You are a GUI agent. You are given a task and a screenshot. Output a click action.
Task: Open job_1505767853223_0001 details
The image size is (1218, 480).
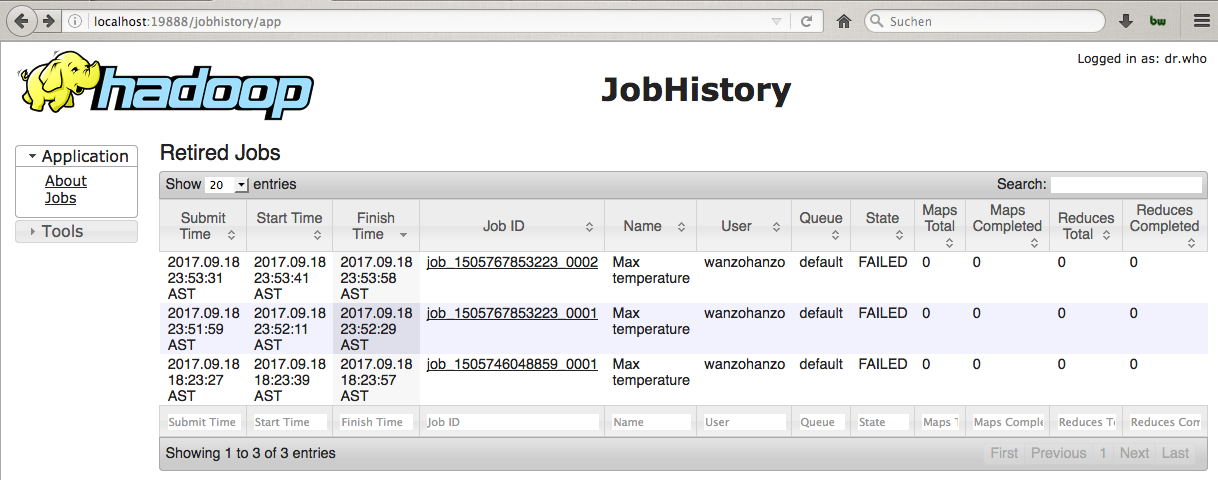512,313
